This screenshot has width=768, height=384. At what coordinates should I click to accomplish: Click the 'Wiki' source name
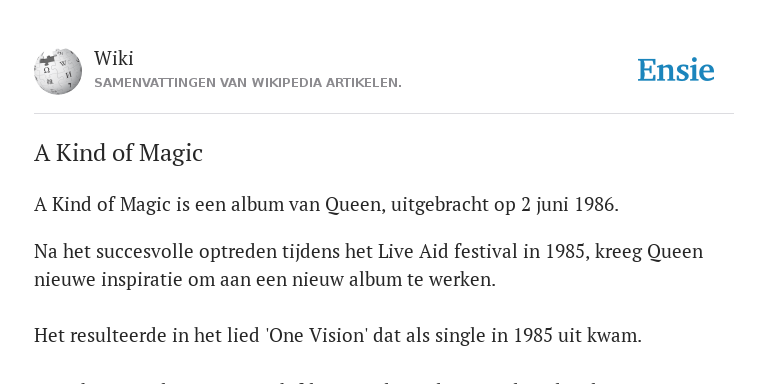tap(113, 58)
